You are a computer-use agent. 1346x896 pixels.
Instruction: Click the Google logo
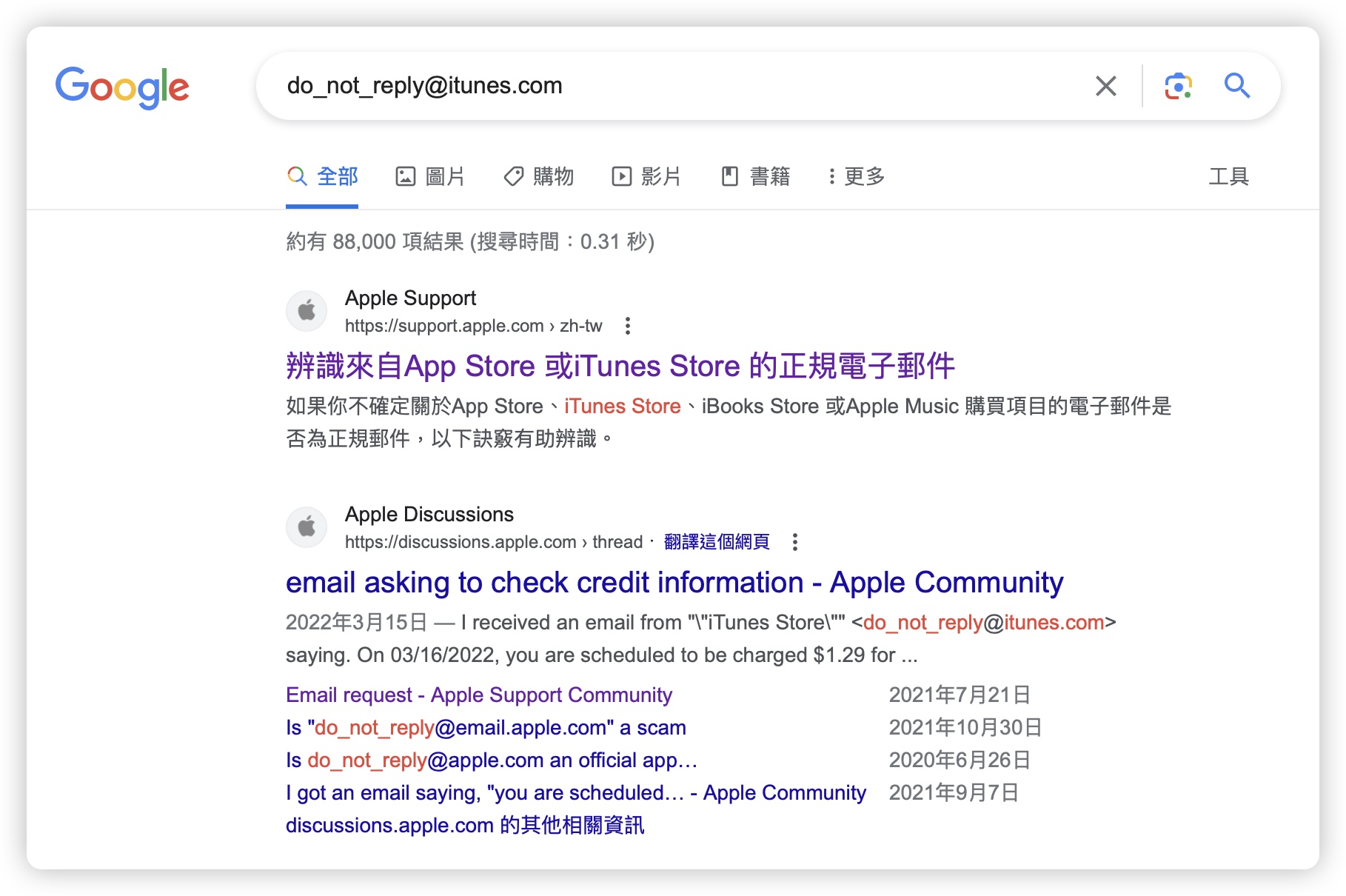(122, 87)
